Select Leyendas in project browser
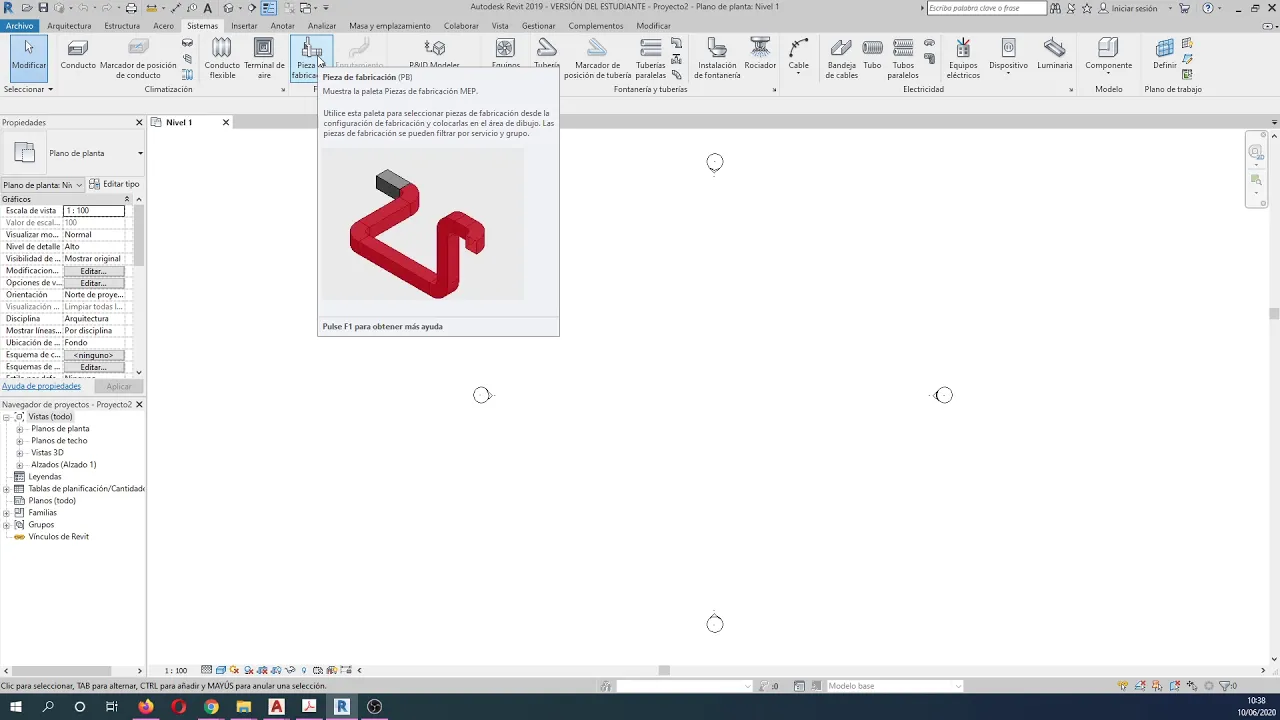This screenshot has height=720, width=1280. (45, 477)
